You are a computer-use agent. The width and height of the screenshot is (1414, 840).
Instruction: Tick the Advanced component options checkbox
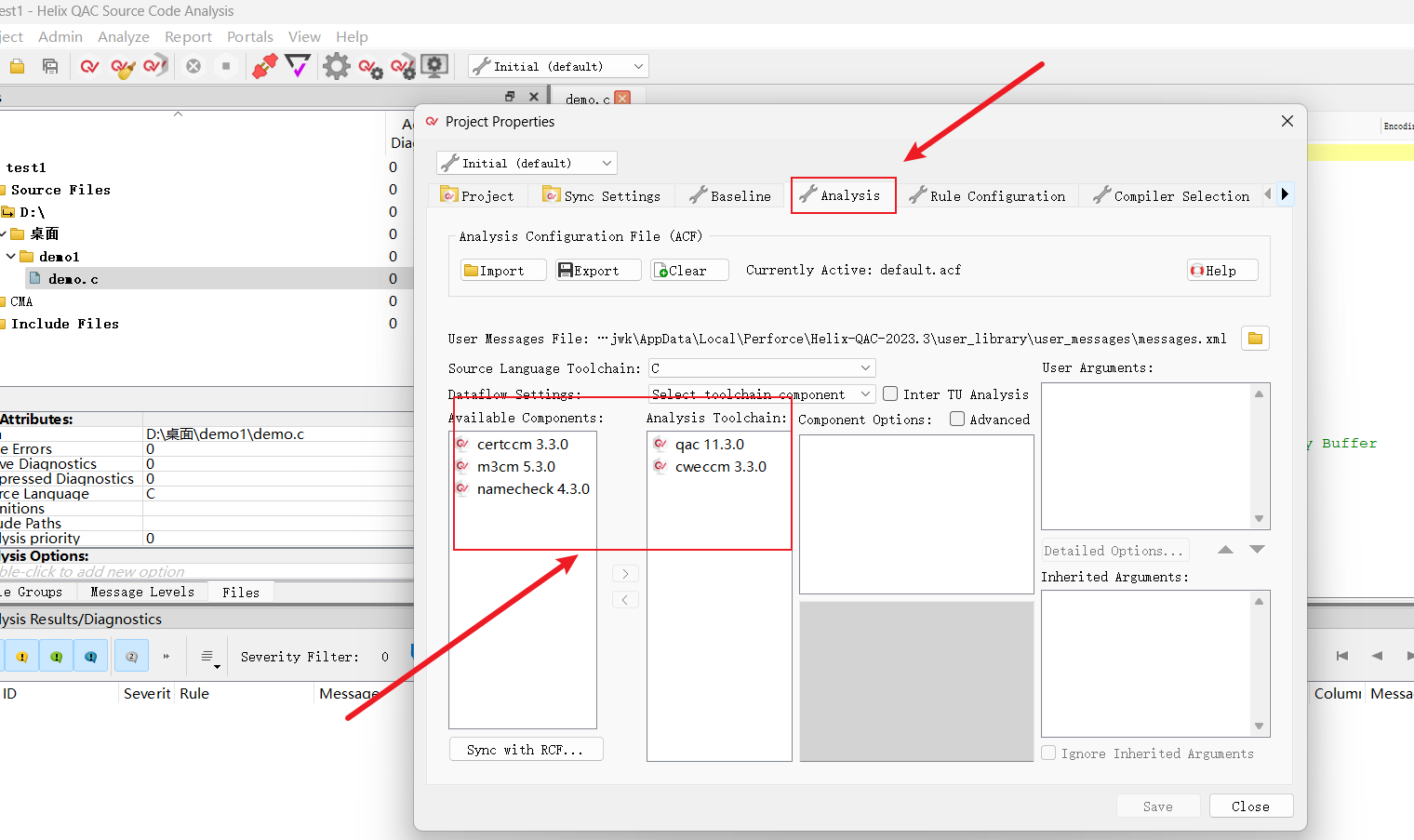tap(957, 419)
